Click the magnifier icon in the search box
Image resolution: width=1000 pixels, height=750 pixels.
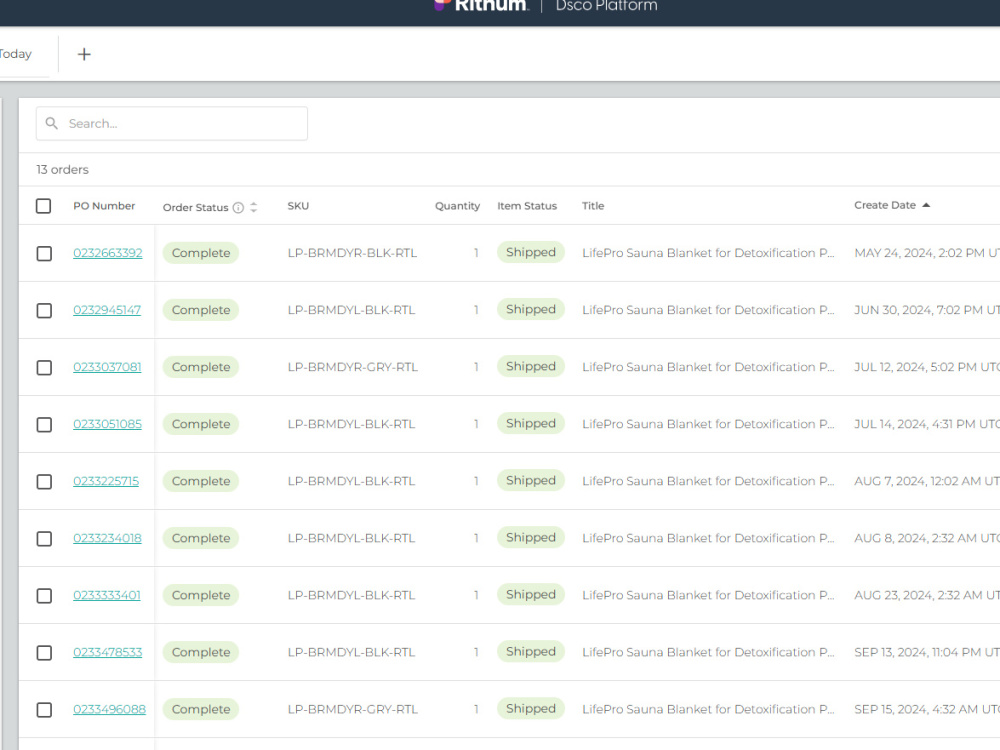coord(52,123)
